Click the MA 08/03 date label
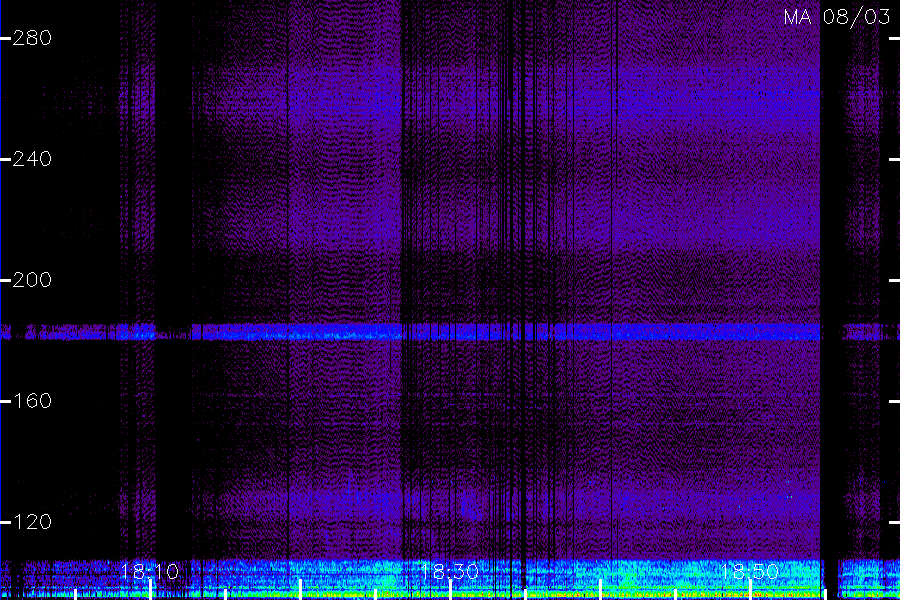900x600 pixels. point(837,17)
